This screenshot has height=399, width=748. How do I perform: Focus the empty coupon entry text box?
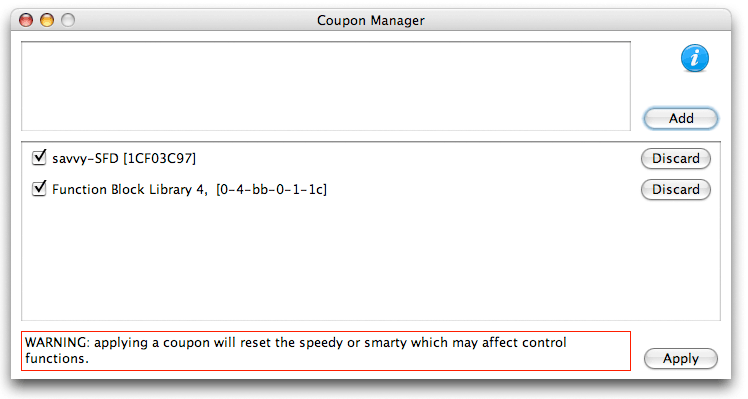pyautogui.click(x=326, y=86)
